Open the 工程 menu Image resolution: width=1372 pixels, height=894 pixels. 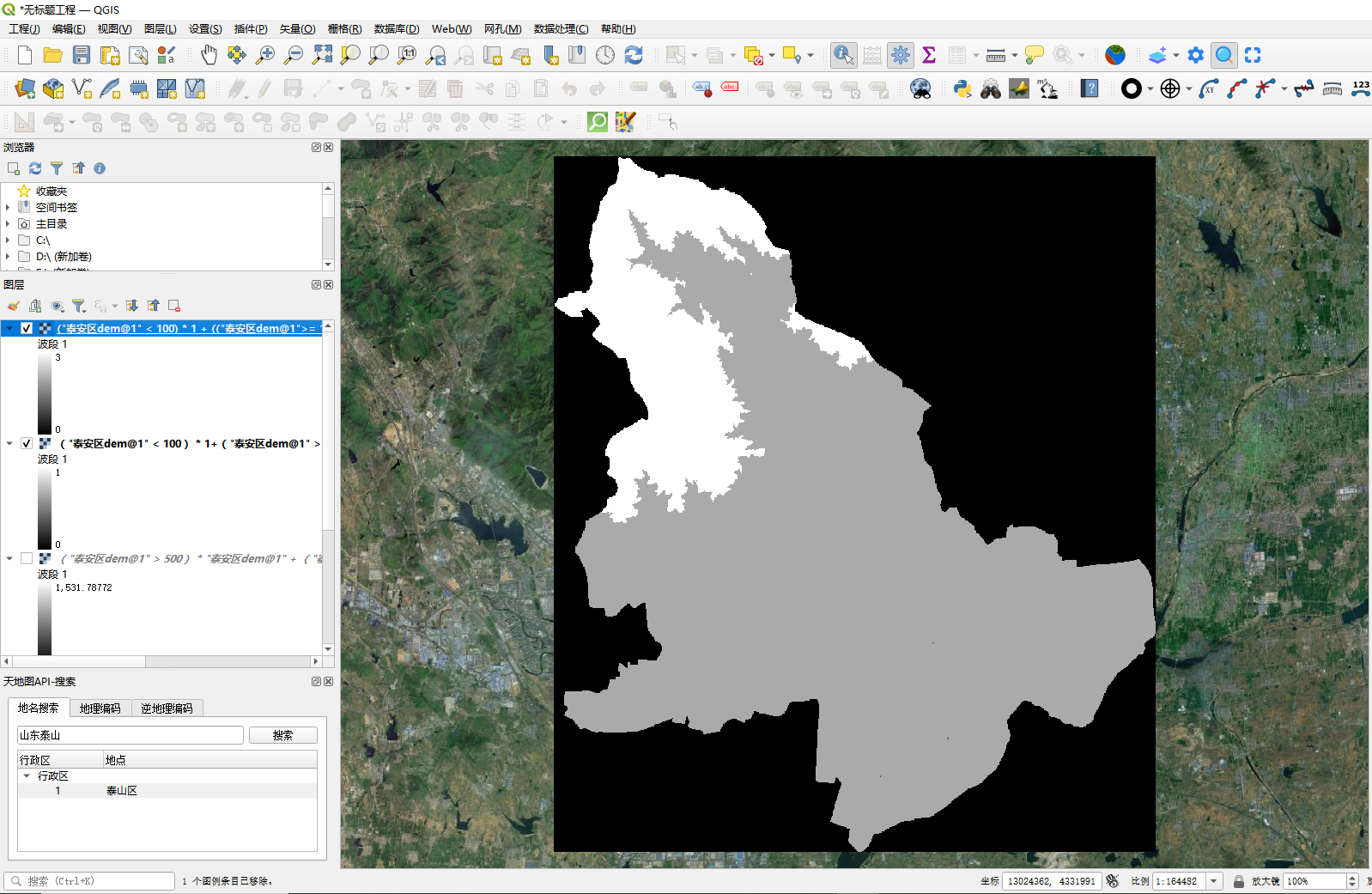[24, 28]
